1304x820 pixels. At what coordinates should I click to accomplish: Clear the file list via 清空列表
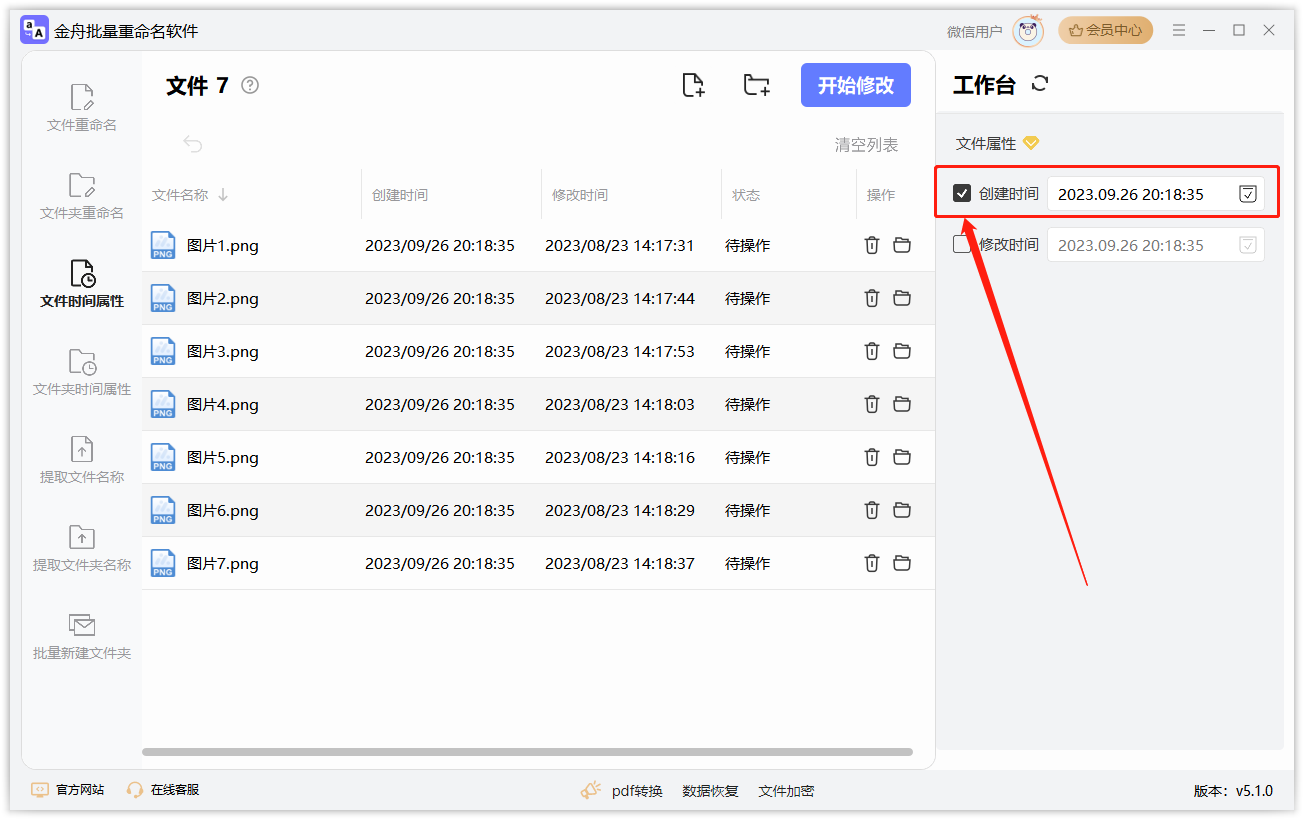(864, 144)
